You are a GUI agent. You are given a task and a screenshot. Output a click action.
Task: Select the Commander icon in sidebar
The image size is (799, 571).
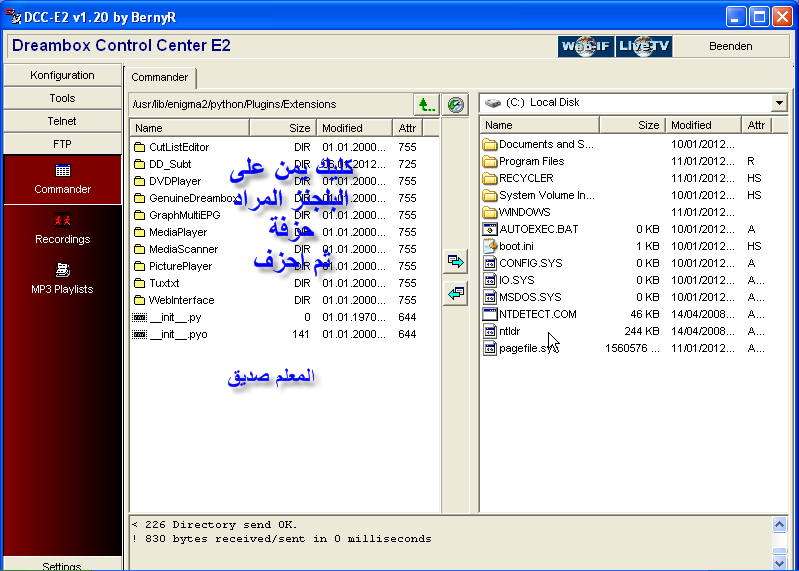(x=63, y=171)
